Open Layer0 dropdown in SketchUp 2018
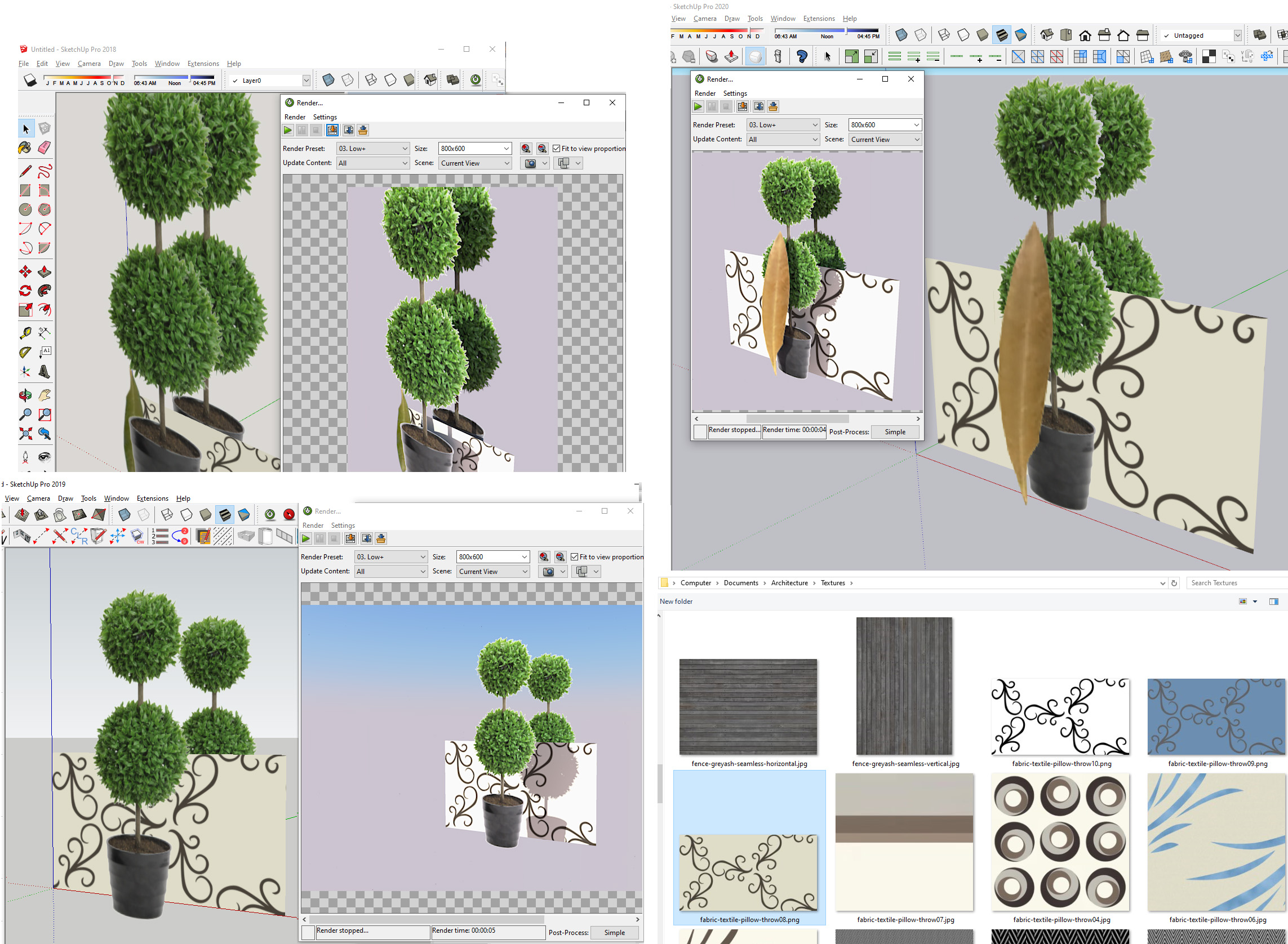The height and width of the screenshot is (944, 1288). pyautogui.click(x=307, y=81)
